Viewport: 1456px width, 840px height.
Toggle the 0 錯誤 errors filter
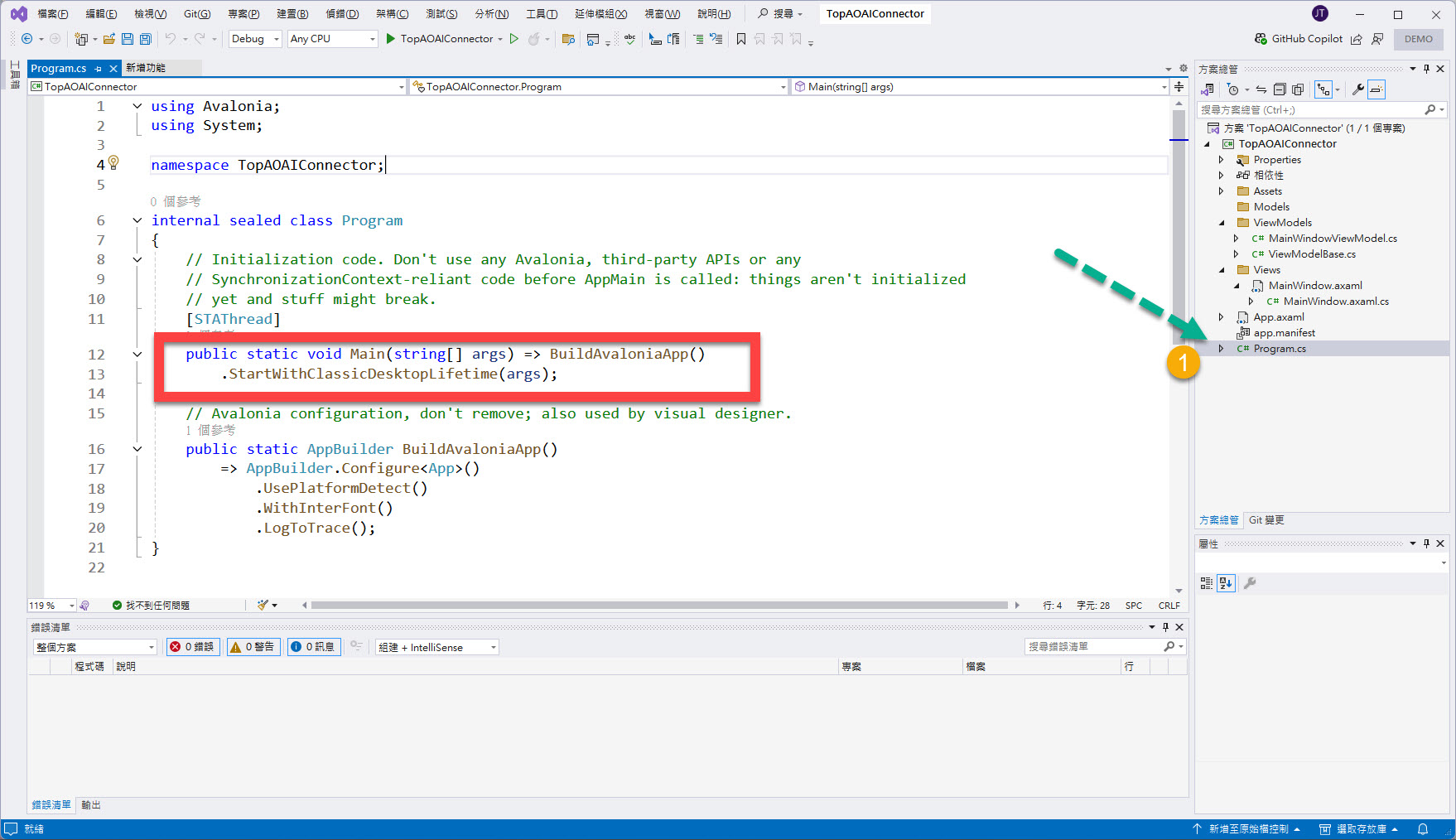click(x=193, y=647)
